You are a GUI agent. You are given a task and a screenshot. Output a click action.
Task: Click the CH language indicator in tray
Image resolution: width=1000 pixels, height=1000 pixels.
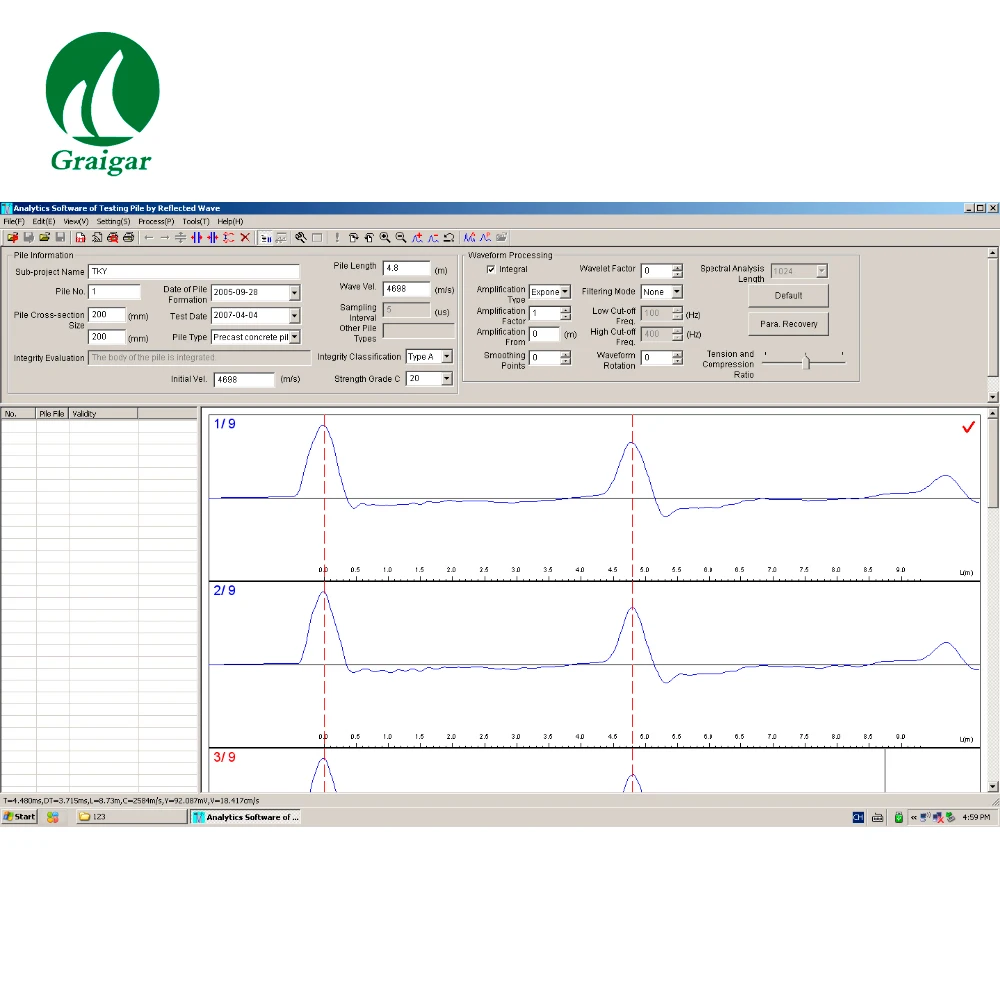coord(858,818)
